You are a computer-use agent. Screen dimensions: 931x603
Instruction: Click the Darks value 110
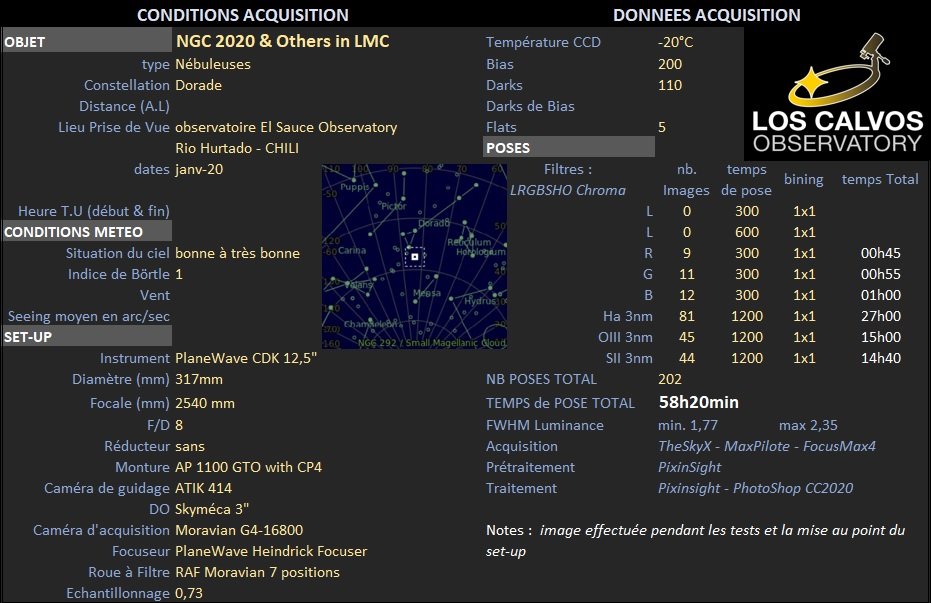pyautogui.click(x=670, y=85)
